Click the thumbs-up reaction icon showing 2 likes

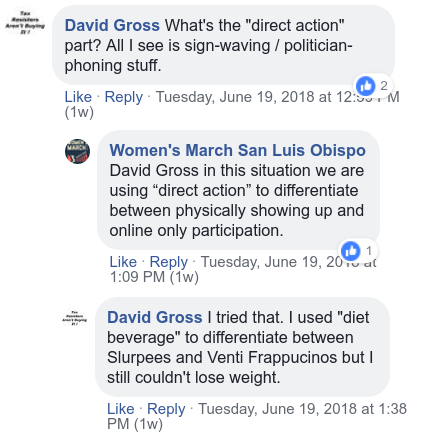tap(366, 86)
